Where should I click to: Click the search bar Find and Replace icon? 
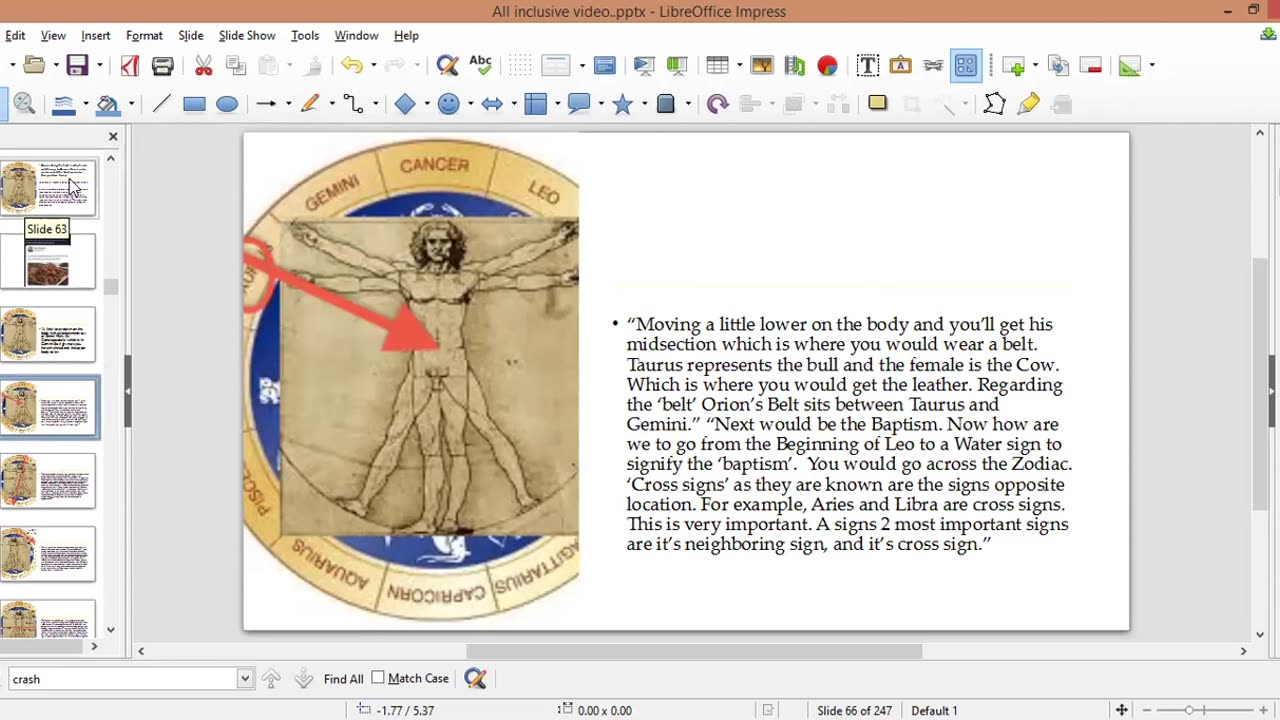tap(475, 679)
